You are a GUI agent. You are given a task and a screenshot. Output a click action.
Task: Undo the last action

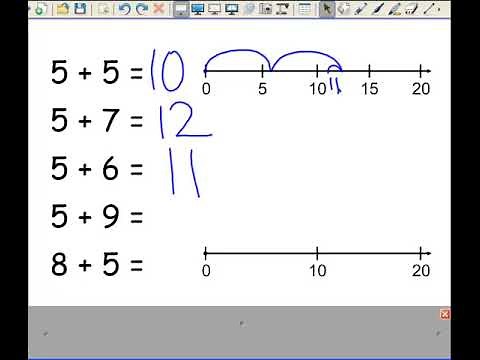pos(124,9)
